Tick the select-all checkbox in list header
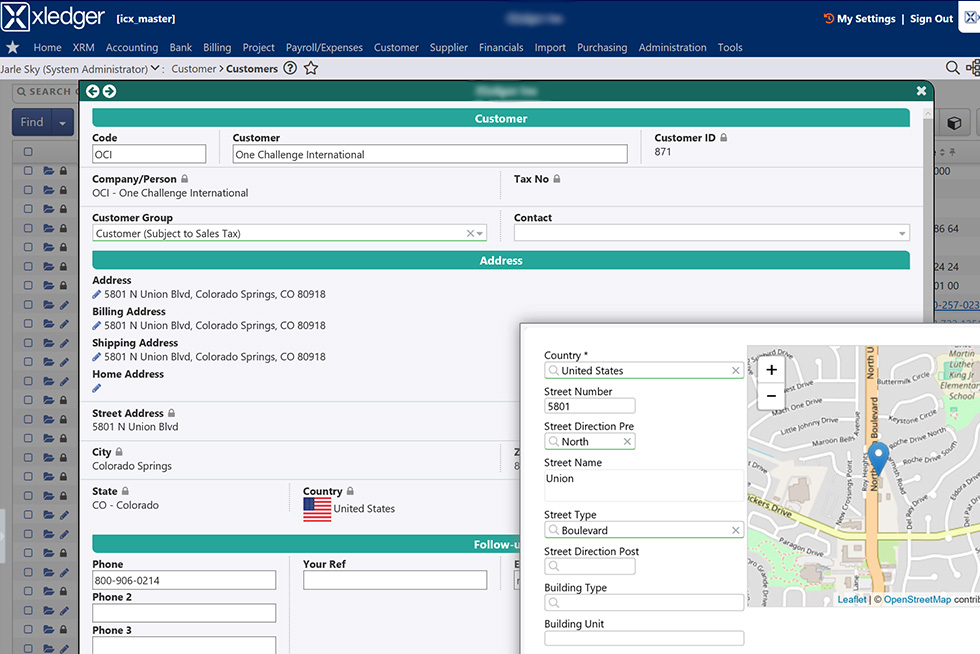Image resolution: width=980 pixels, height=654 pixels. (28, 151)
